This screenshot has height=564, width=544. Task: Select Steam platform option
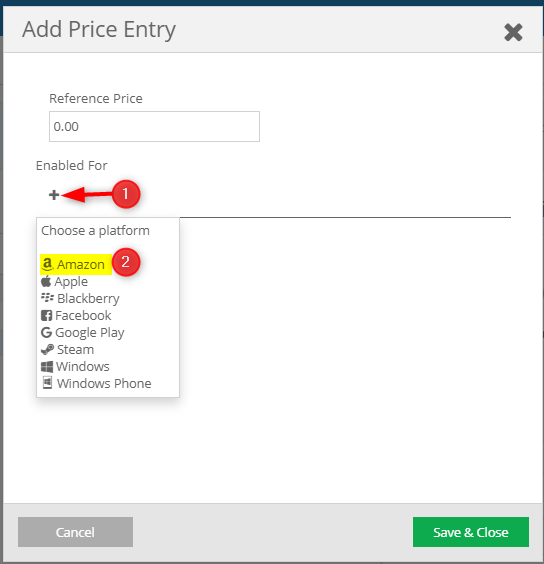tap(68, 349)
